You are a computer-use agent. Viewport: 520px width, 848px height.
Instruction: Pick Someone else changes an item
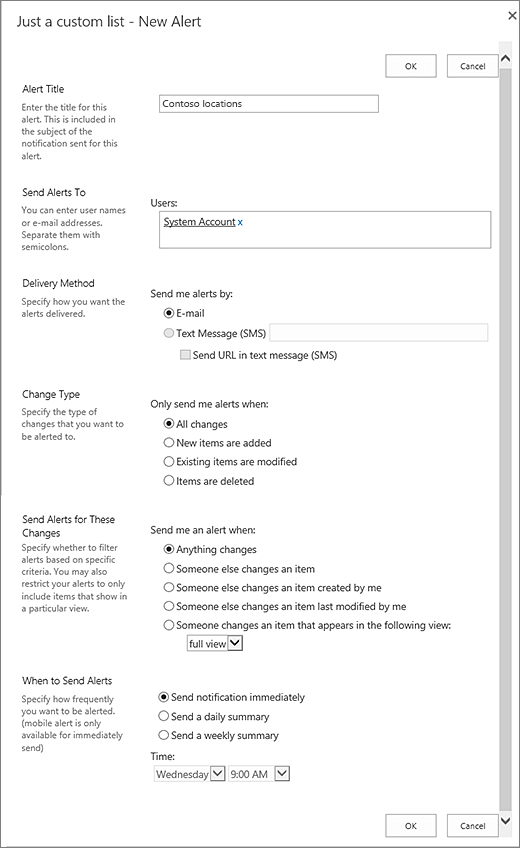(x=169, y=568)
